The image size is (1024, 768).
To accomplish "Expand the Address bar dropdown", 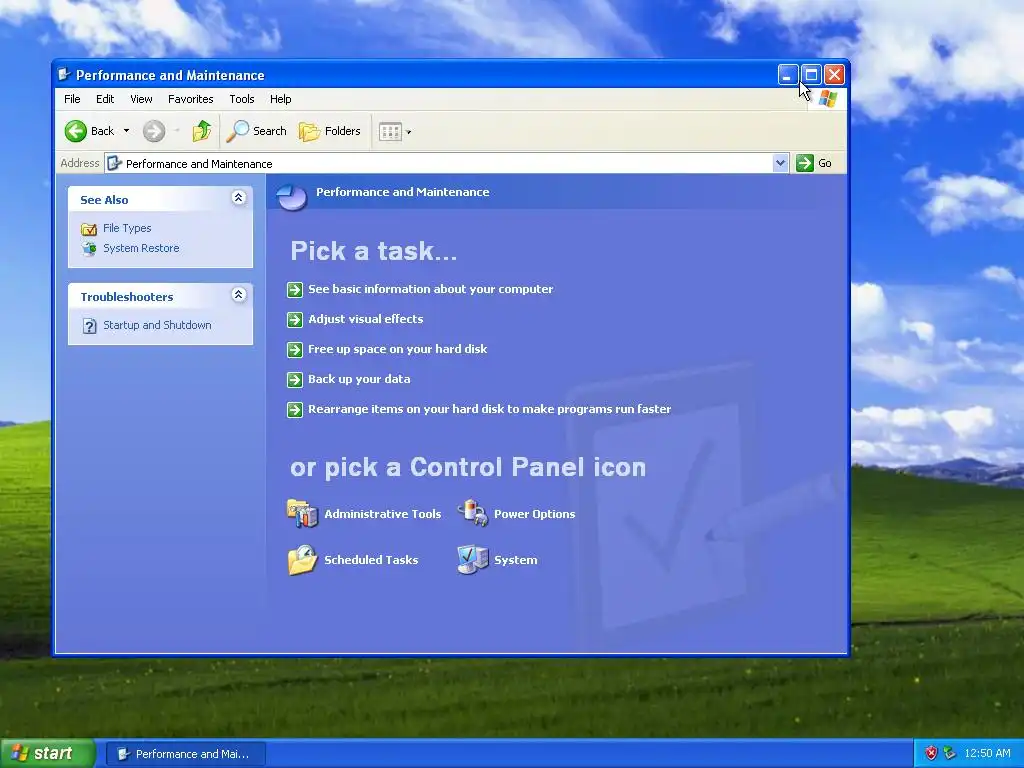I will pos(780,163).
